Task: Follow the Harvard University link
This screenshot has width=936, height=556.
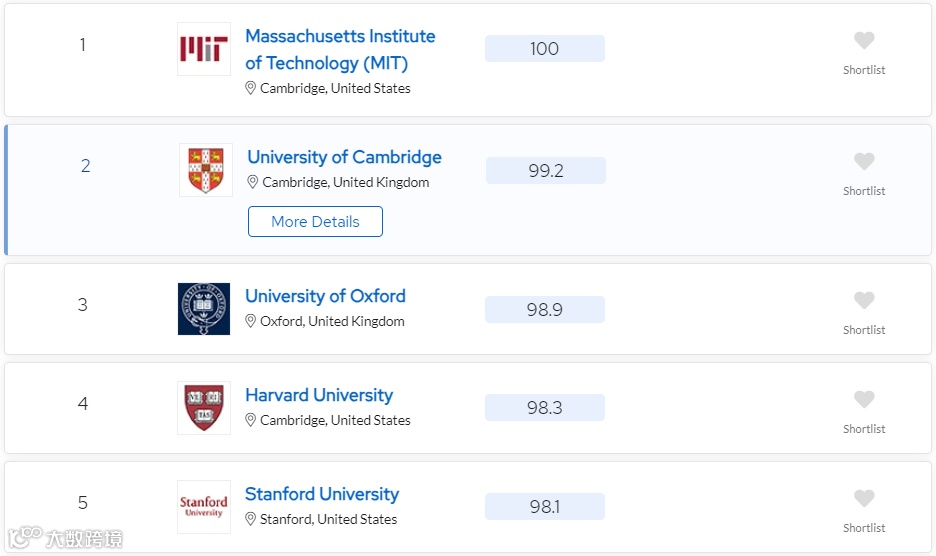Action: (319, 395)
